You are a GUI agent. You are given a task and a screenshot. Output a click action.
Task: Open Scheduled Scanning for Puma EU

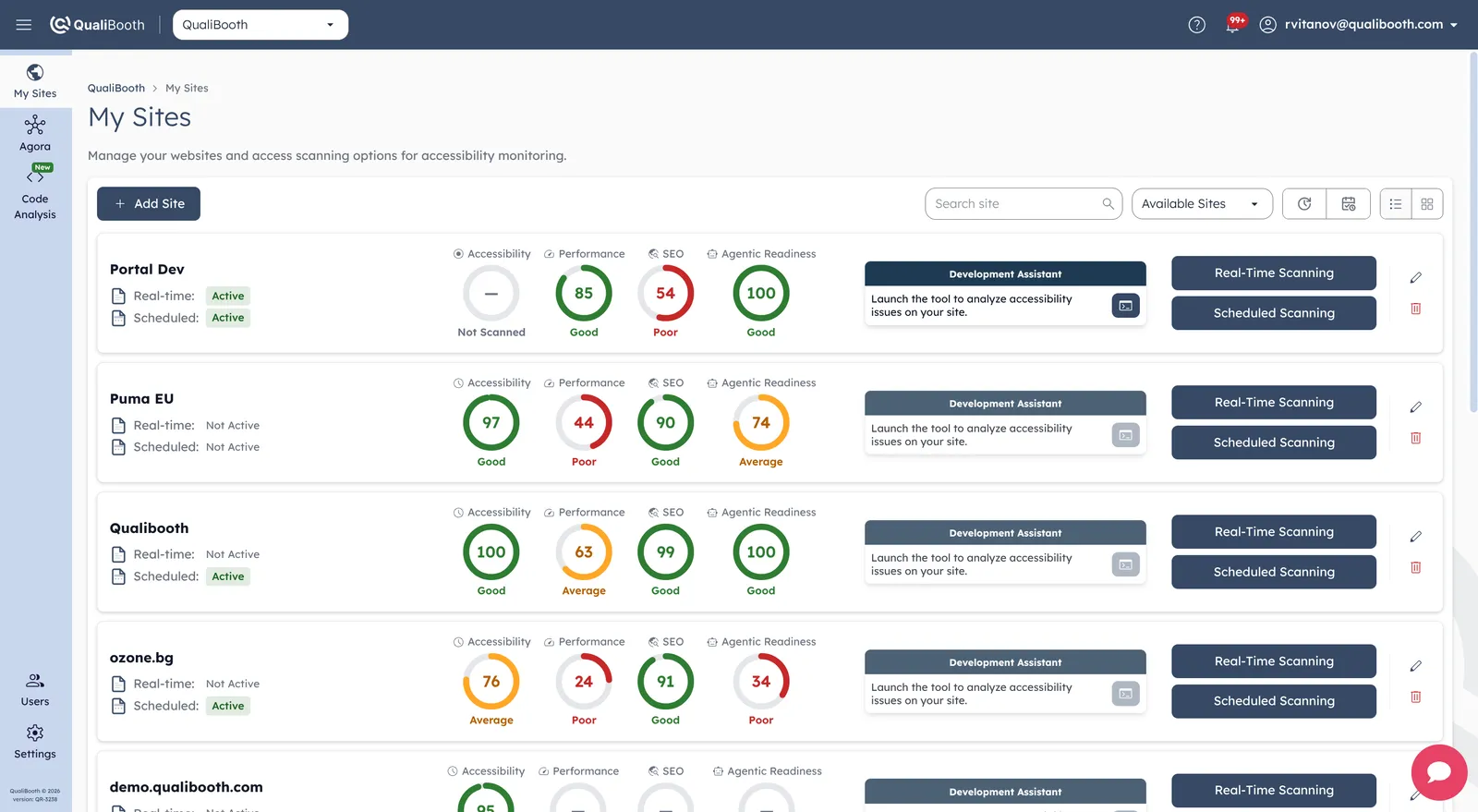point(1274,442)
